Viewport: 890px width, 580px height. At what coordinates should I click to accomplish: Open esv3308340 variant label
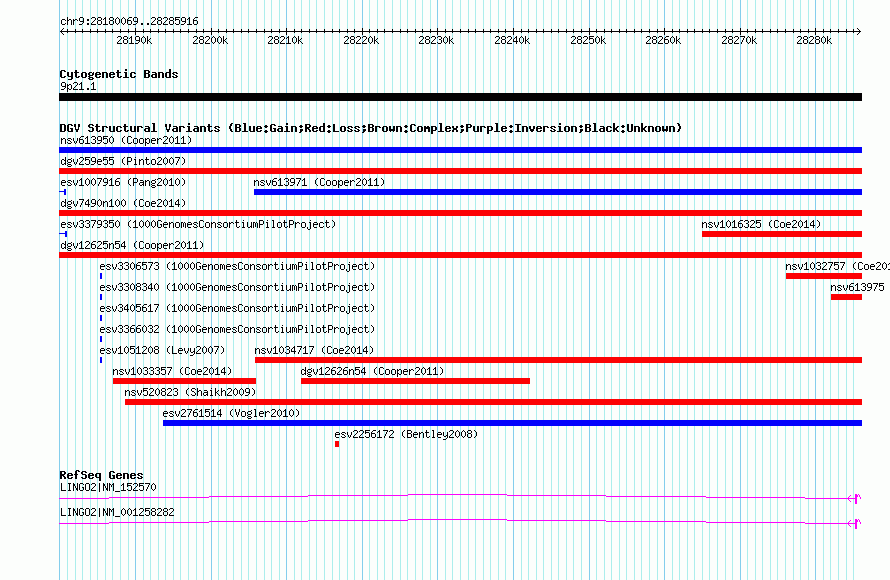click(x=237, y=287)
